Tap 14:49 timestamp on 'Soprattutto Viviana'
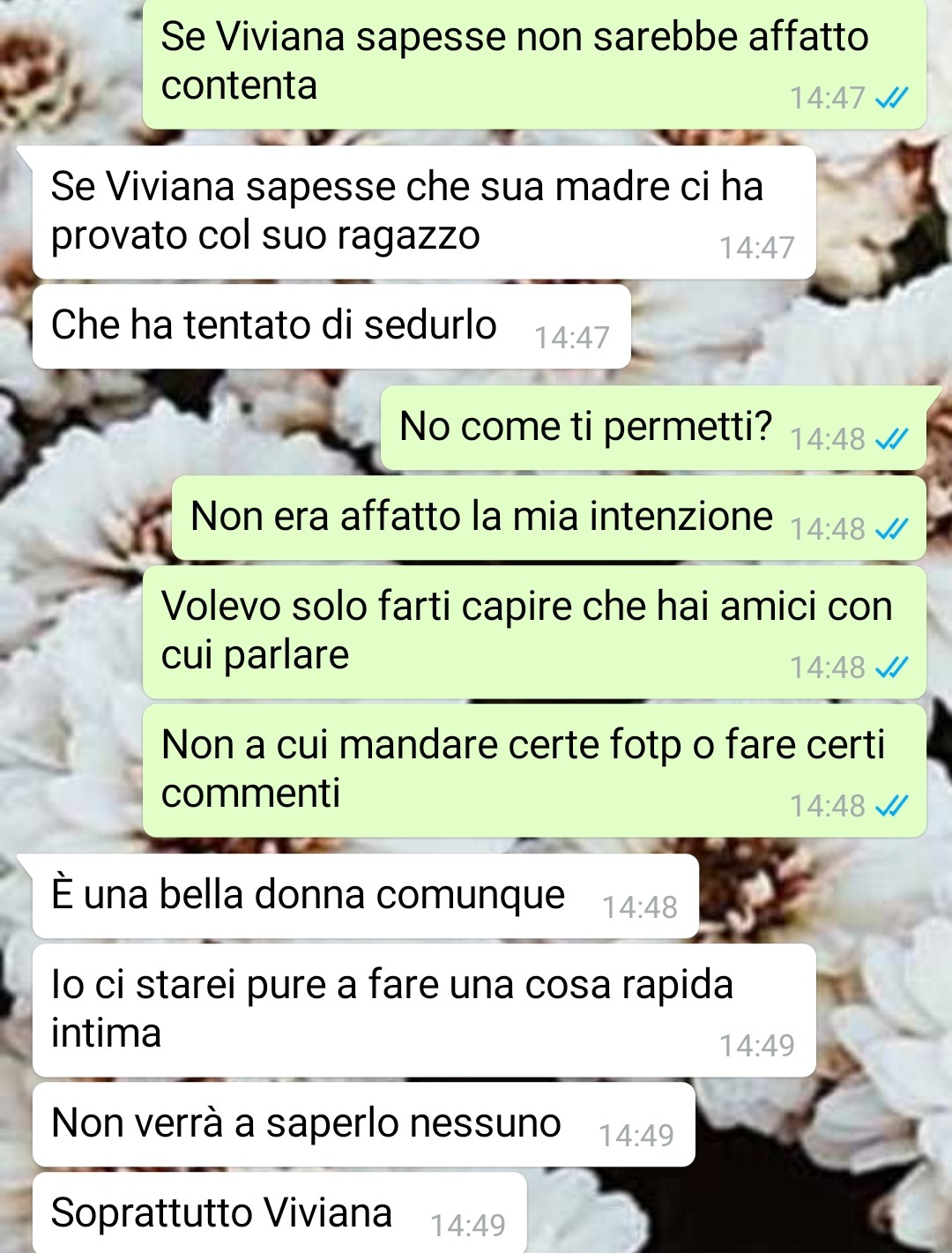Screen dimensions: 952x1253 pyautogui.click(x=468, y=1225)
